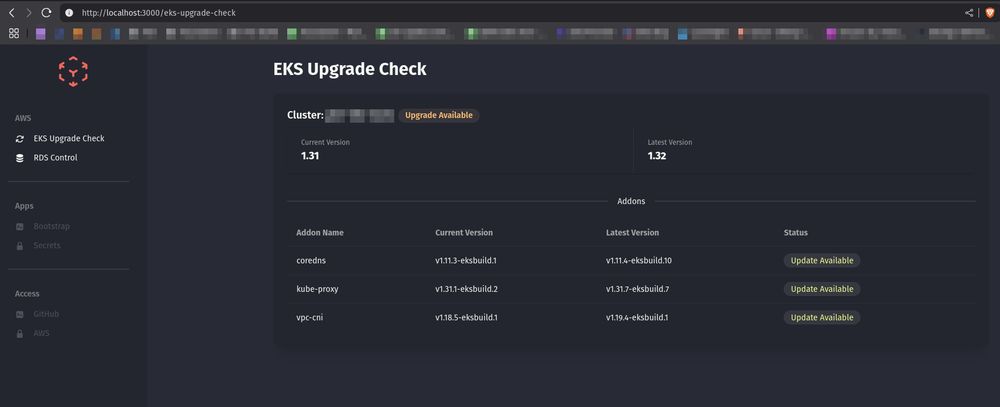Go back with the browser back arrow
1000x407 pixels.
tap(11, 12)
